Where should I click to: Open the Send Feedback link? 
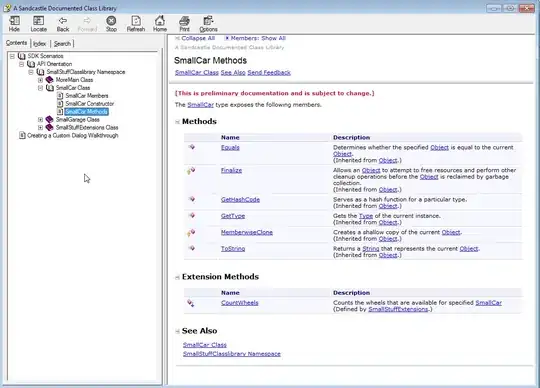(269, 73)
